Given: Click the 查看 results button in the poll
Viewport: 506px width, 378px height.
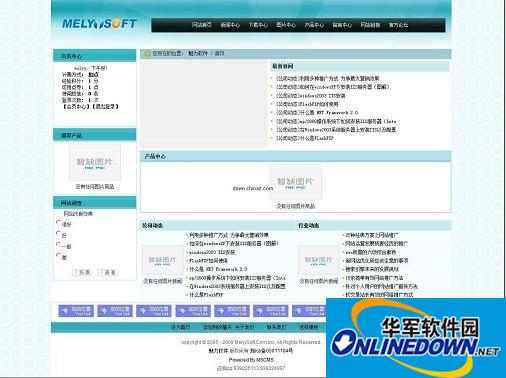Looking at the screenshot, I should click(x=107, y=272).
